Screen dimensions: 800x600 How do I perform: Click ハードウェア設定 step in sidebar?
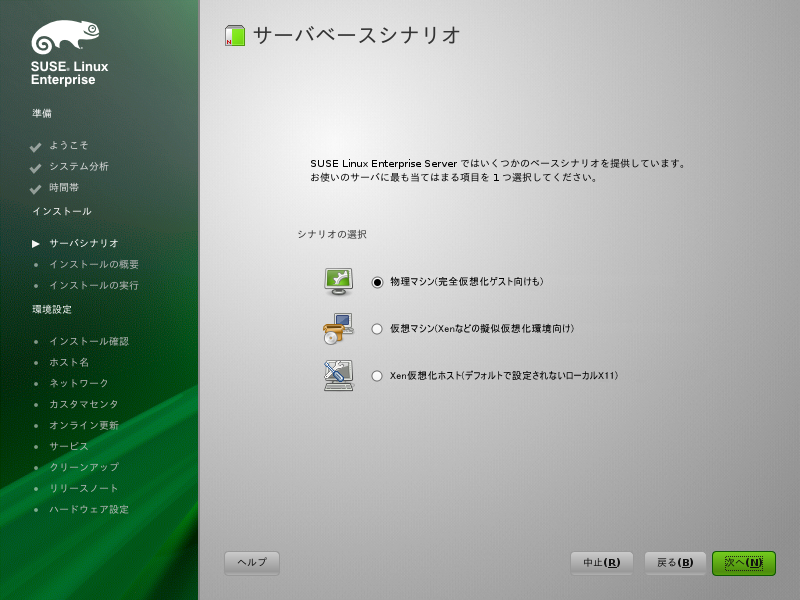point(89,509)
